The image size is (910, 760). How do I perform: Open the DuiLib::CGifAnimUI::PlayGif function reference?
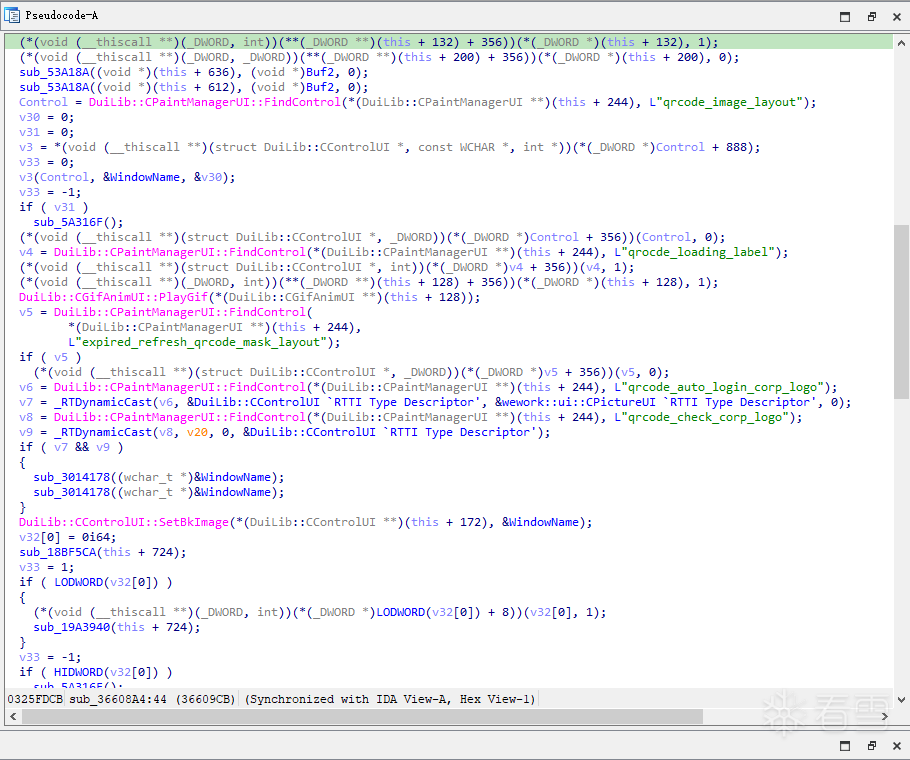[113, 297]
